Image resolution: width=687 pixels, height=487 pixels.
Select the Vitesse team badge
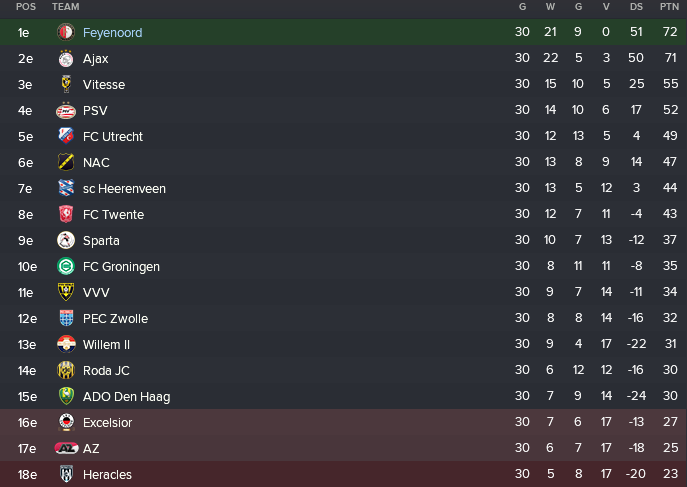pos(66,84)
